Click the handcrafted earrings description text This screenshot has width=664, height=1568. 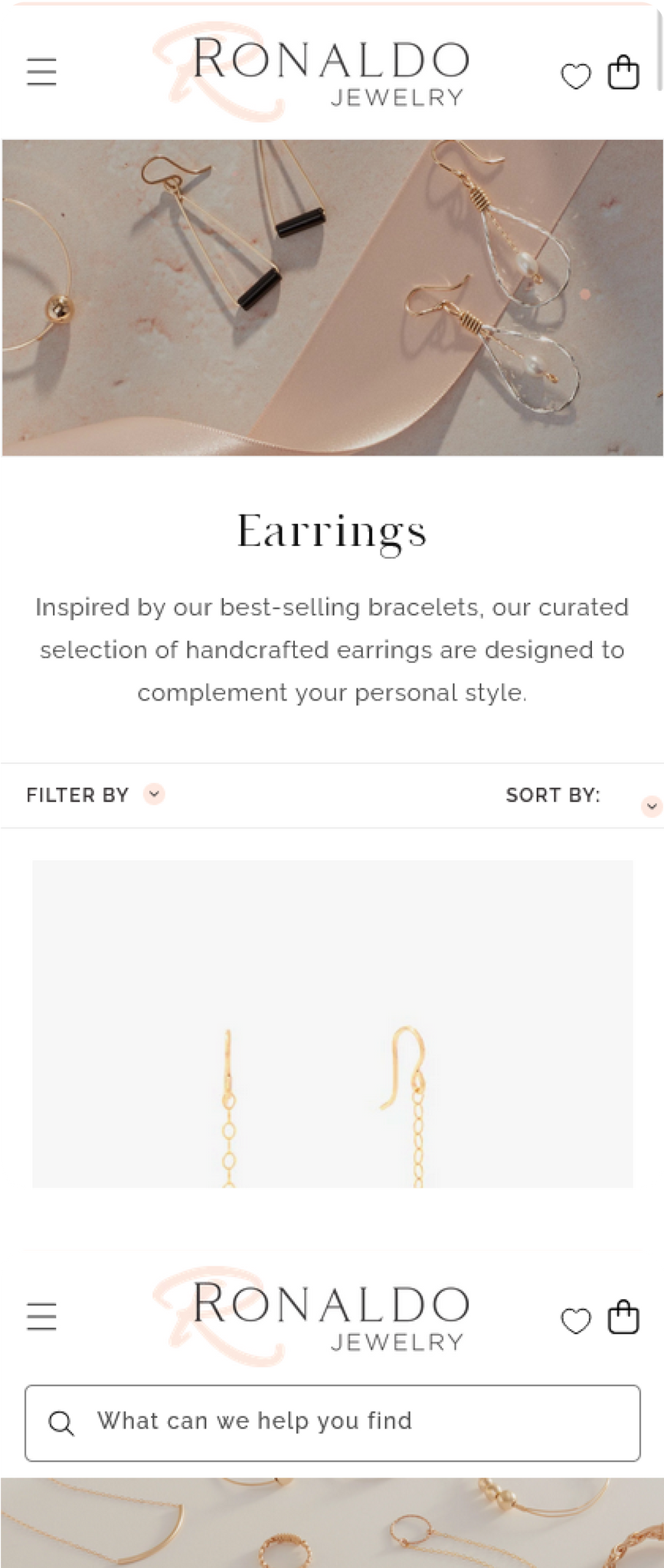(x=332, y=650)
